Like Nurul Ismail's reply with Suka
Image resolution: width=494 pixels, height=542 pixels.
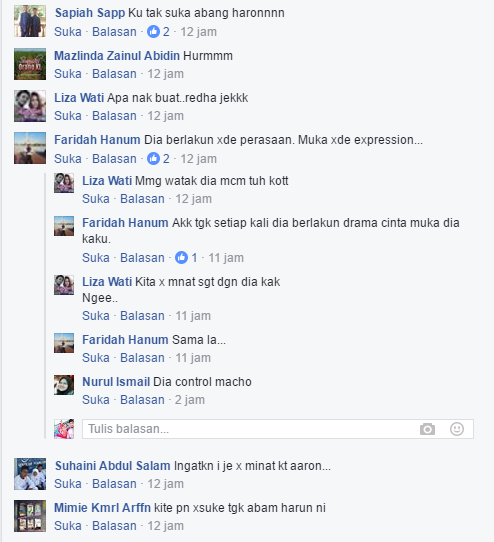click(96, 400)
